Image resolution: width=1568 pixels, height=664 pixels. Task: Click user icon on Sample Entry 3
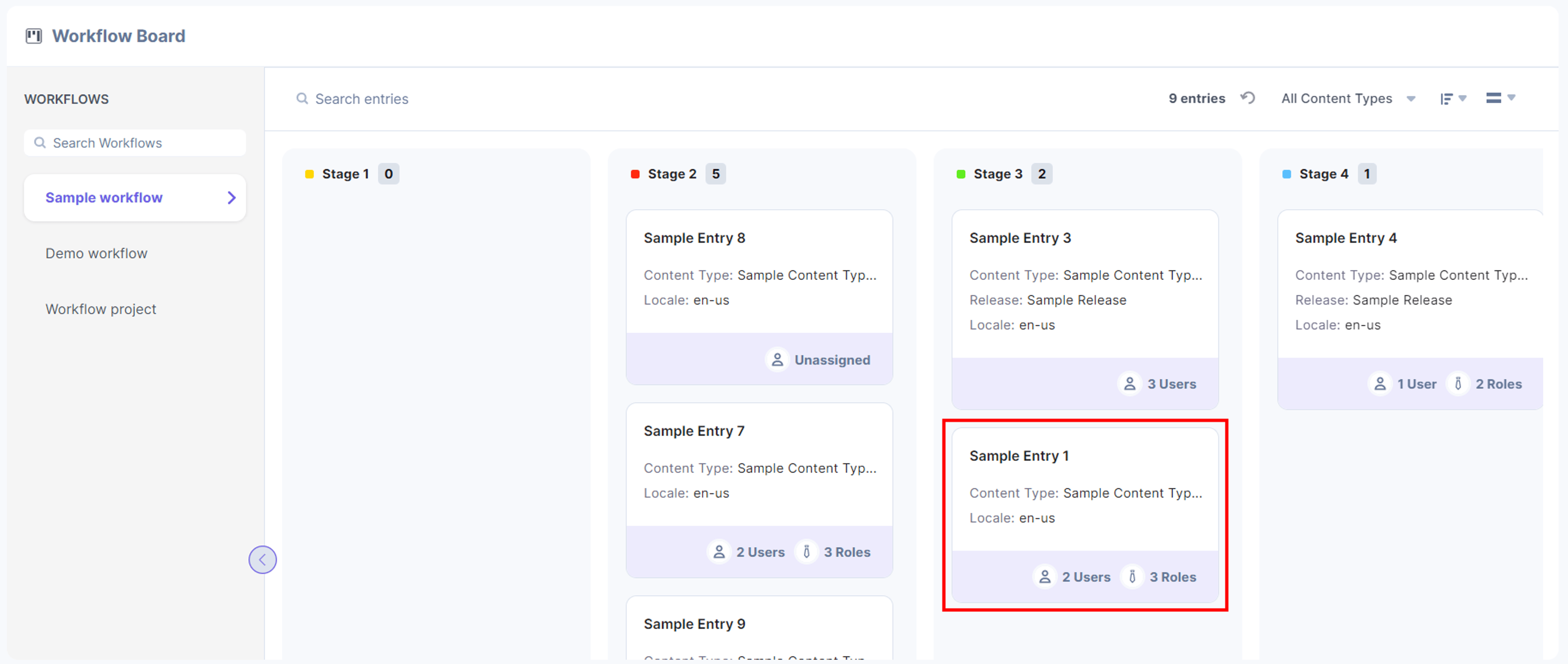coord(1130,385)
